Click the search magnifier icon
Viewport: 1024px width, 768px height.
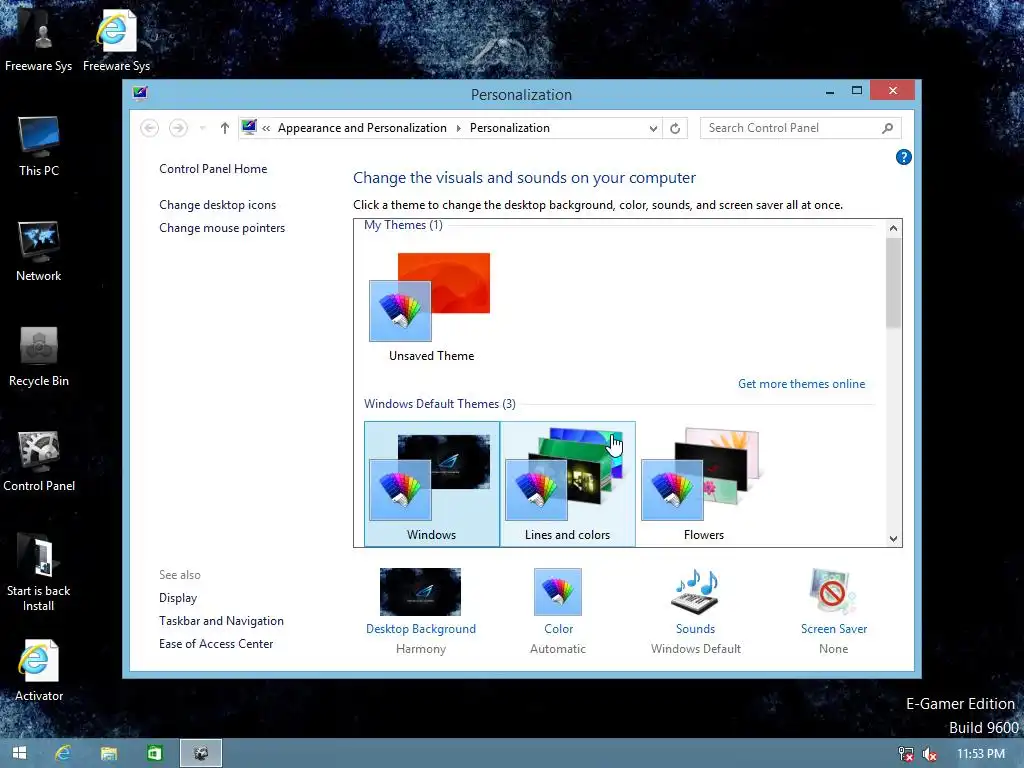887,128
